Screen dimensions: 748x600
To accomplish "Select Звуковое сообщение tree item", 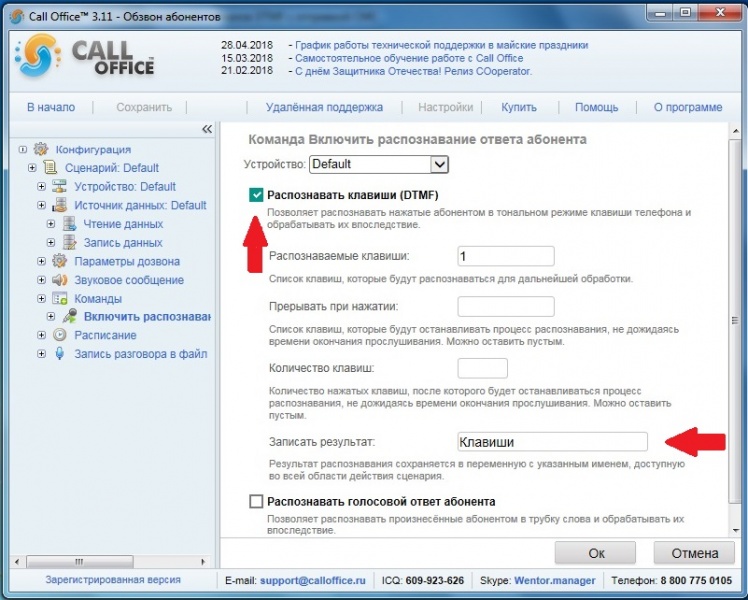I will 129,280.
